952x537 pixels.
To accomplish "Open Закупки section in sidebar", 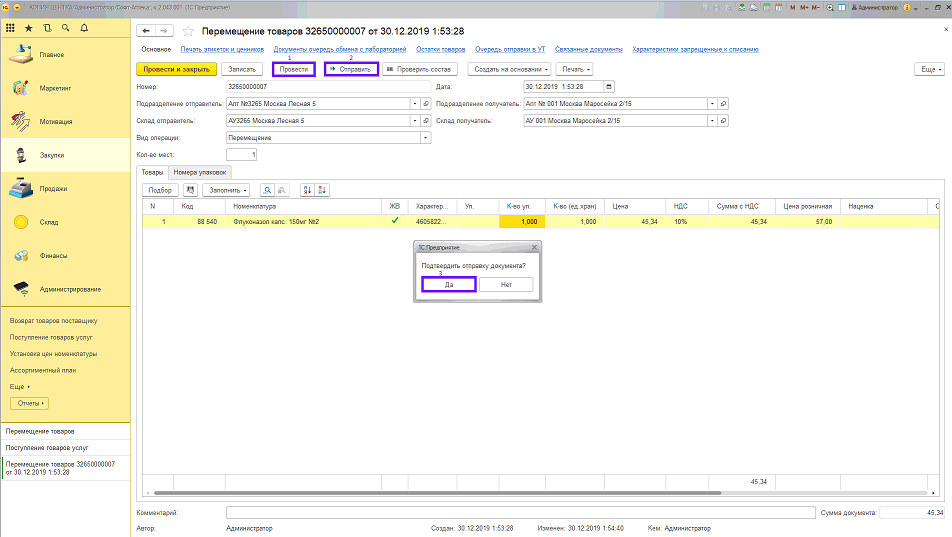I will pos(52,155).
